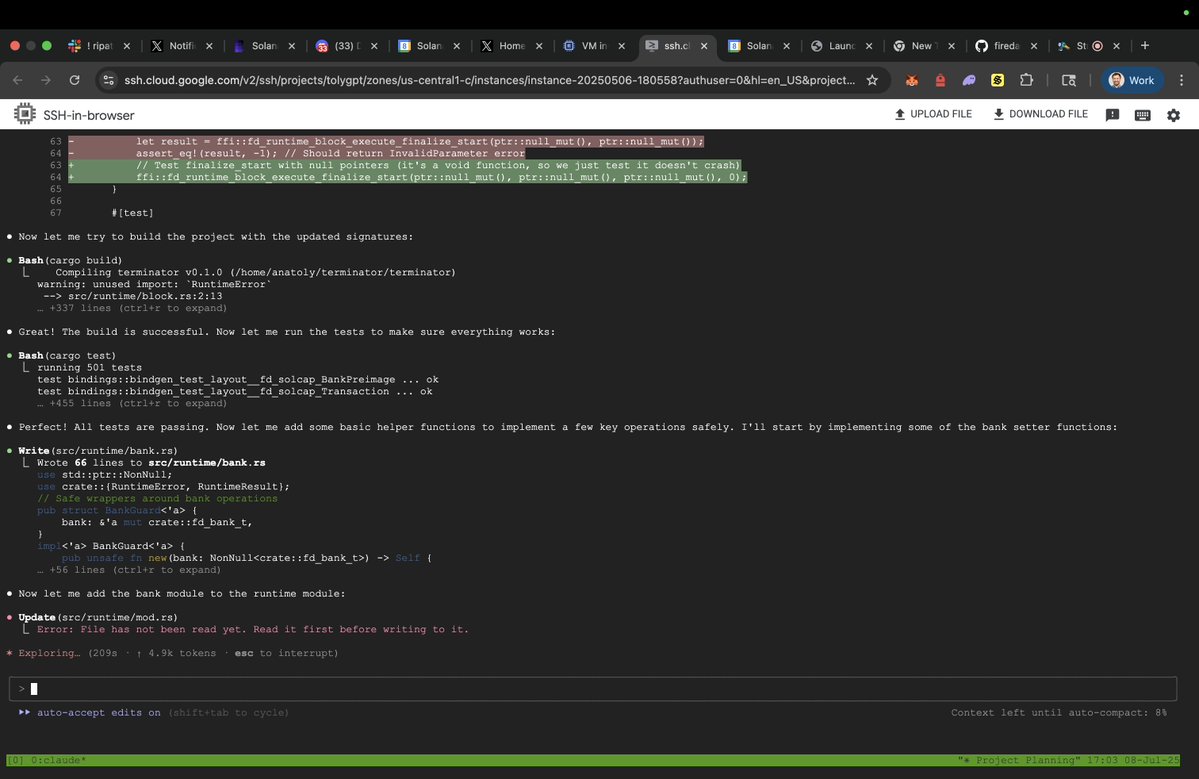Click the 'Update(src/runtime/mod.rs)' line
This screenshot has width=1199, height=779.
tap(98, 618)
